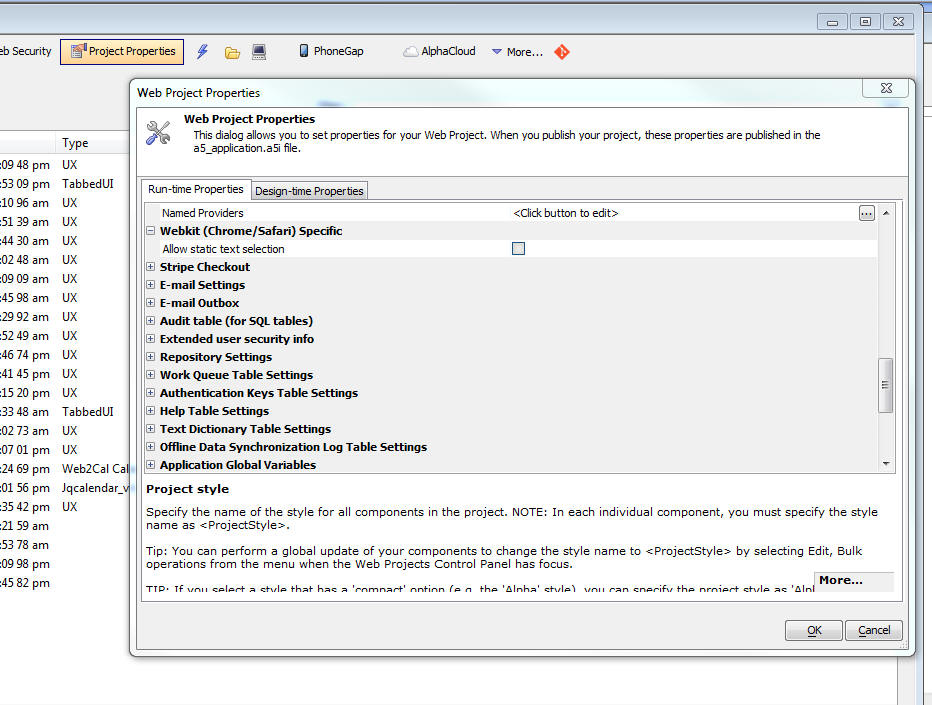Click the properties list vertical scrollbar thumb
The image size is (932, 705).
(x=885, y=384)
